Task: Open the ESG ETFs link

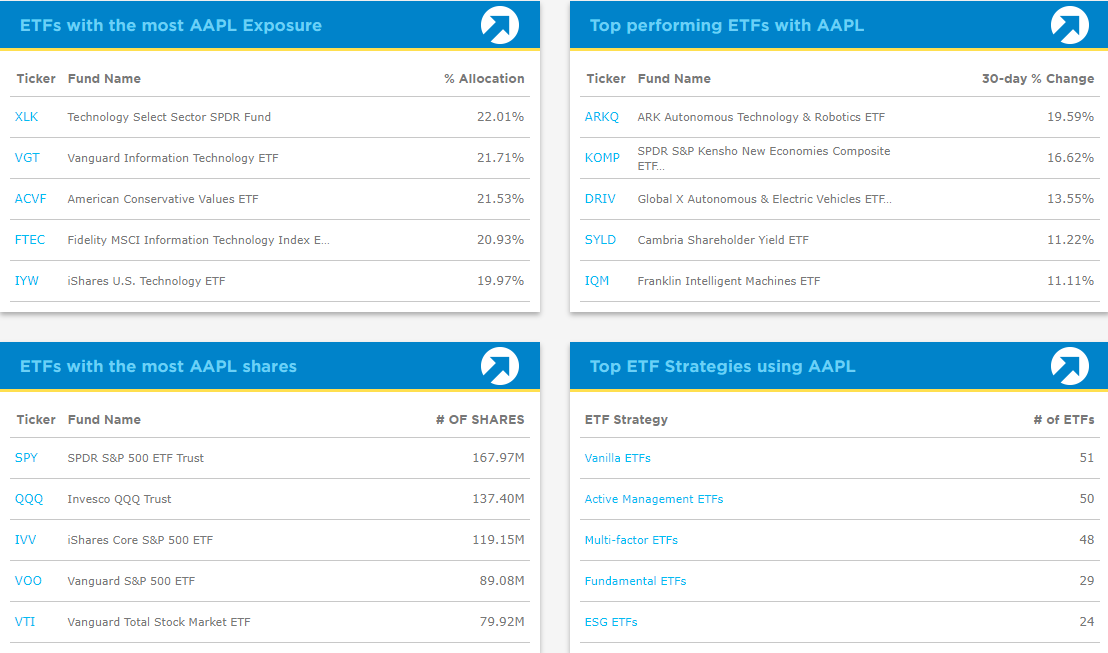Action: [x=611, y=622]
